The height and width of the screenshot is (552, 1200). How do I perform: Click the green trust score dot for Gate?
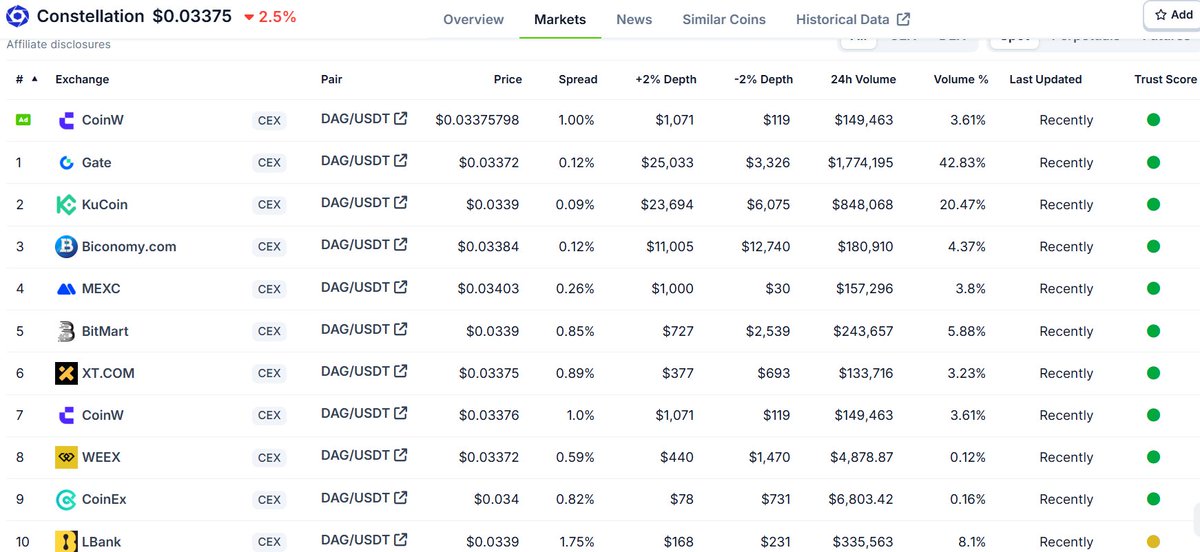pos(1153,162)
